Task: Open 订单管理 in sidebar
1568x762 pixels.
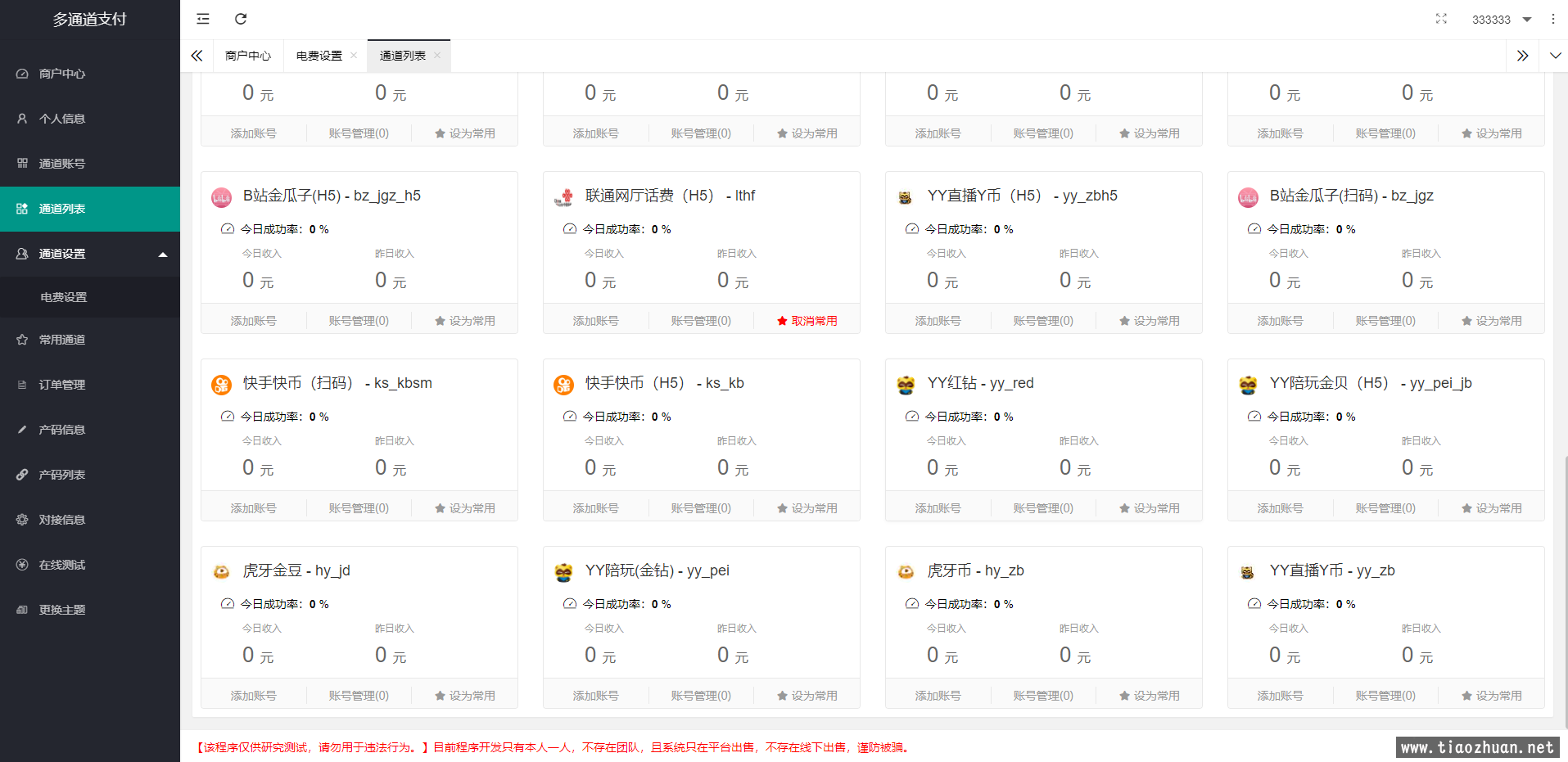Action: click(90, 385)
